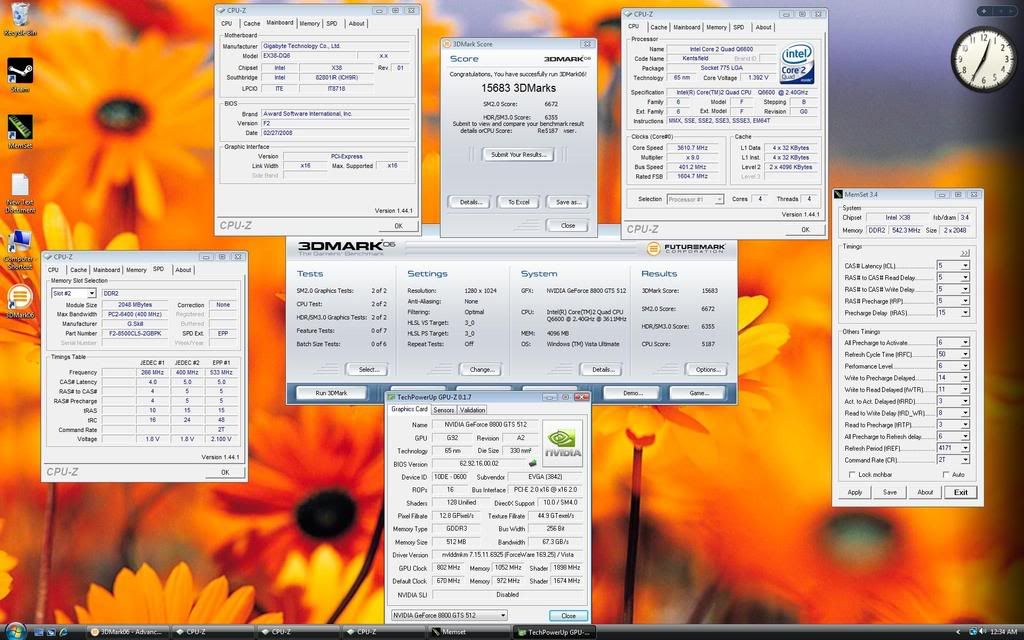Viewport: 1024px width, 640px height.
Task: Click the To Excel button
Action: coord(519,202)
